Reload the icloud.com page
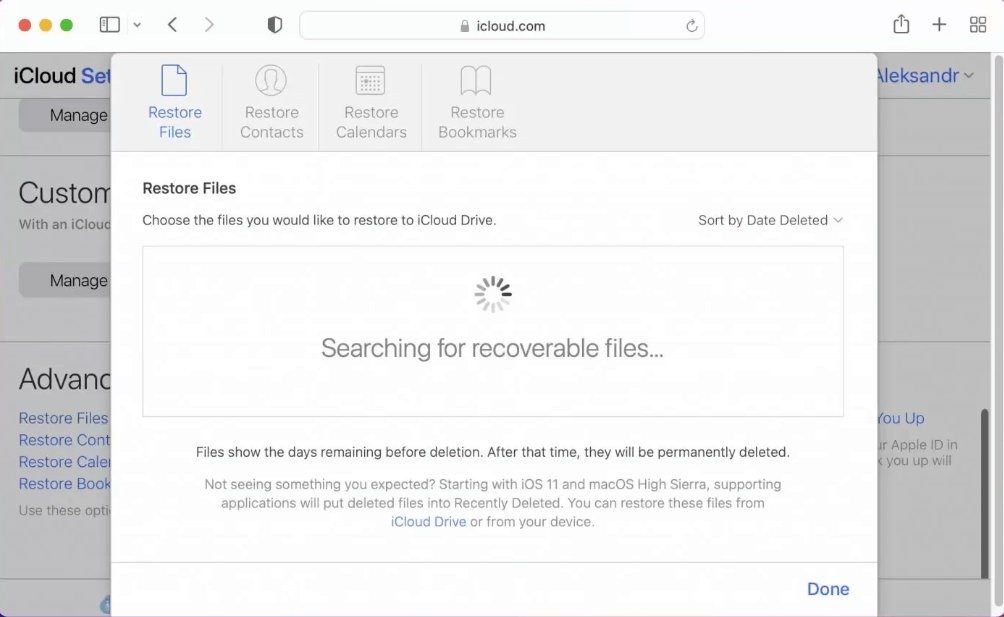The height and width of the screenshot is (617, 1004). point(692,26)
